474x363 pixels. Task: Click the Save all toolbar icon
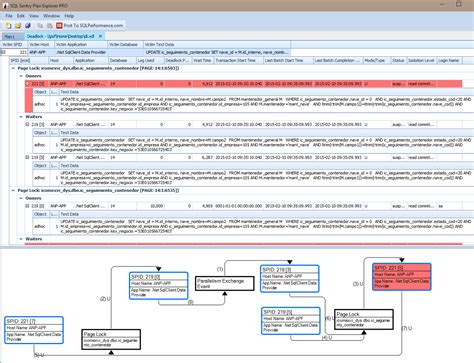pyautogui.click(x=28, y=25)
